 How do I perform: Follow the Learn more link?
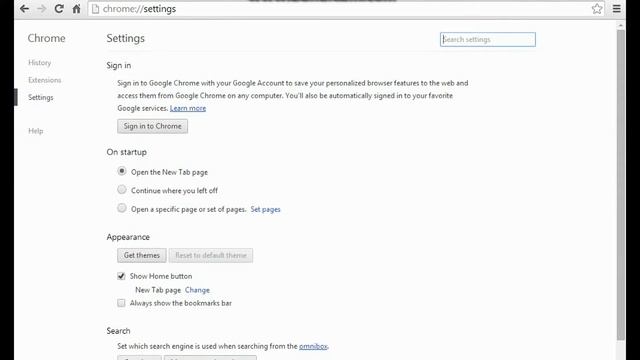188,108
